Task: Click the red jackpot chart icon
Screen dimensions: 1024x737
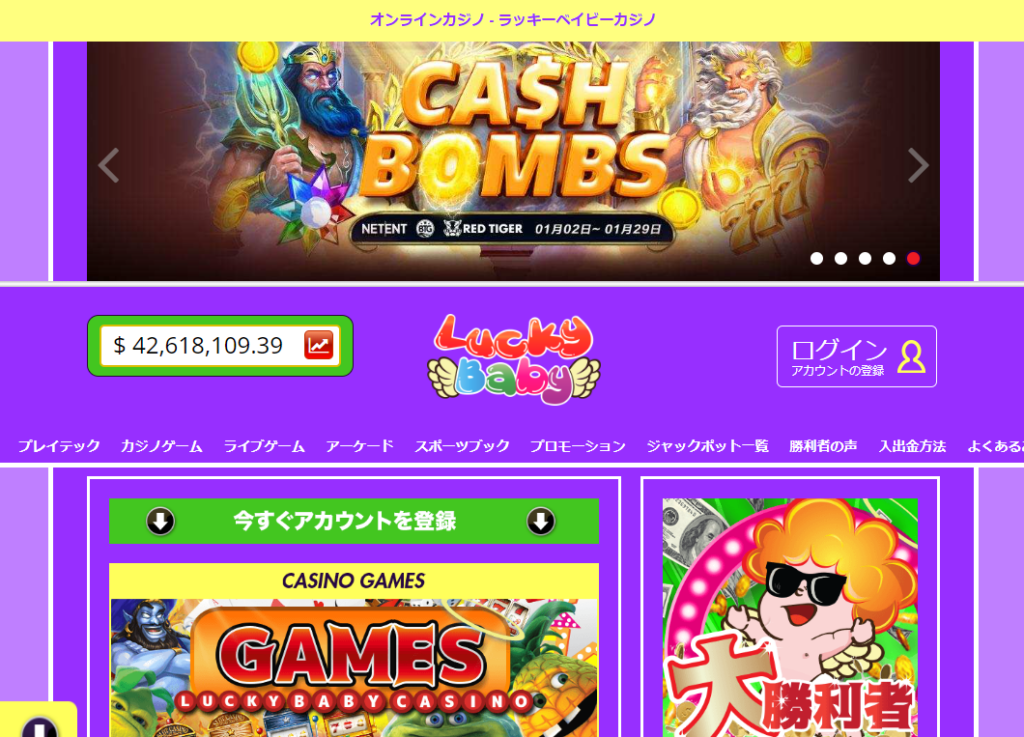Action: coord(319,345)
